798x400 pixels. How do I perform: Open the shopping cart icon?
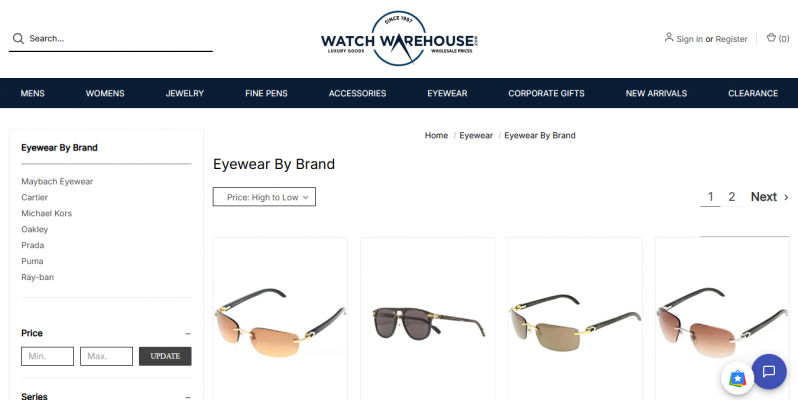coord(771,38)
